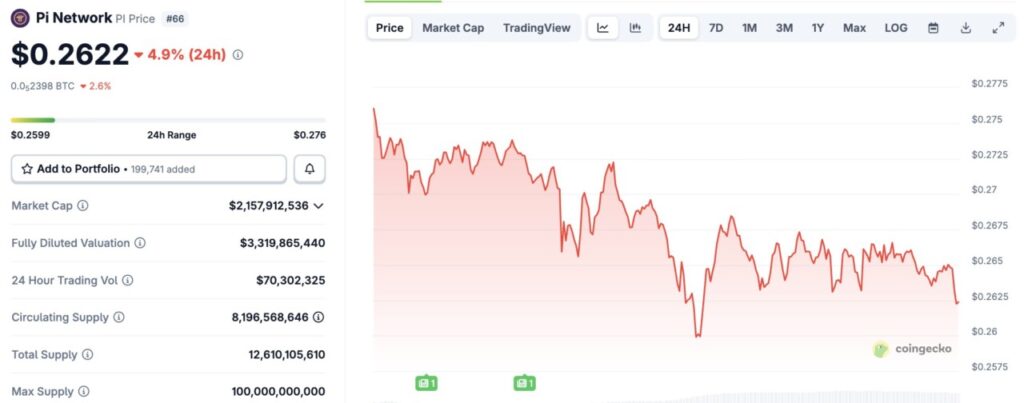Screen dimensions: 1024x403
Task: Click the Fully Diluted Valuation info icon
Action: [140, 243]
